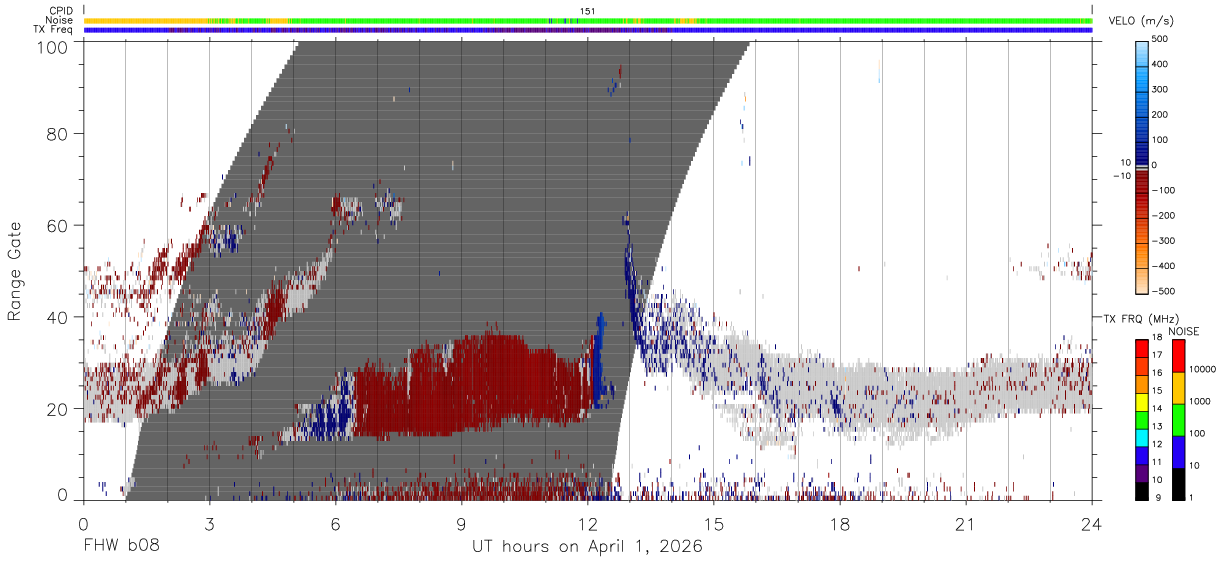Click the green swatch in the NOISE legend

1177,420
